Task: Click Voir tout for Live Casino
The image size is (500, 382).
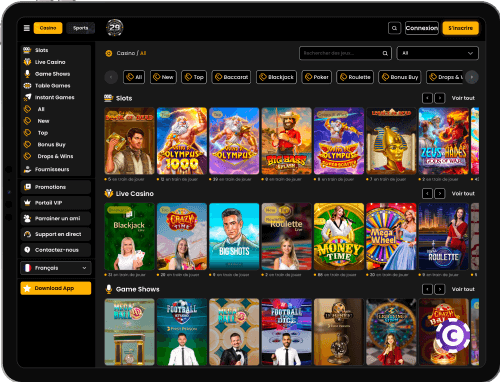Action: coord(463,193)
